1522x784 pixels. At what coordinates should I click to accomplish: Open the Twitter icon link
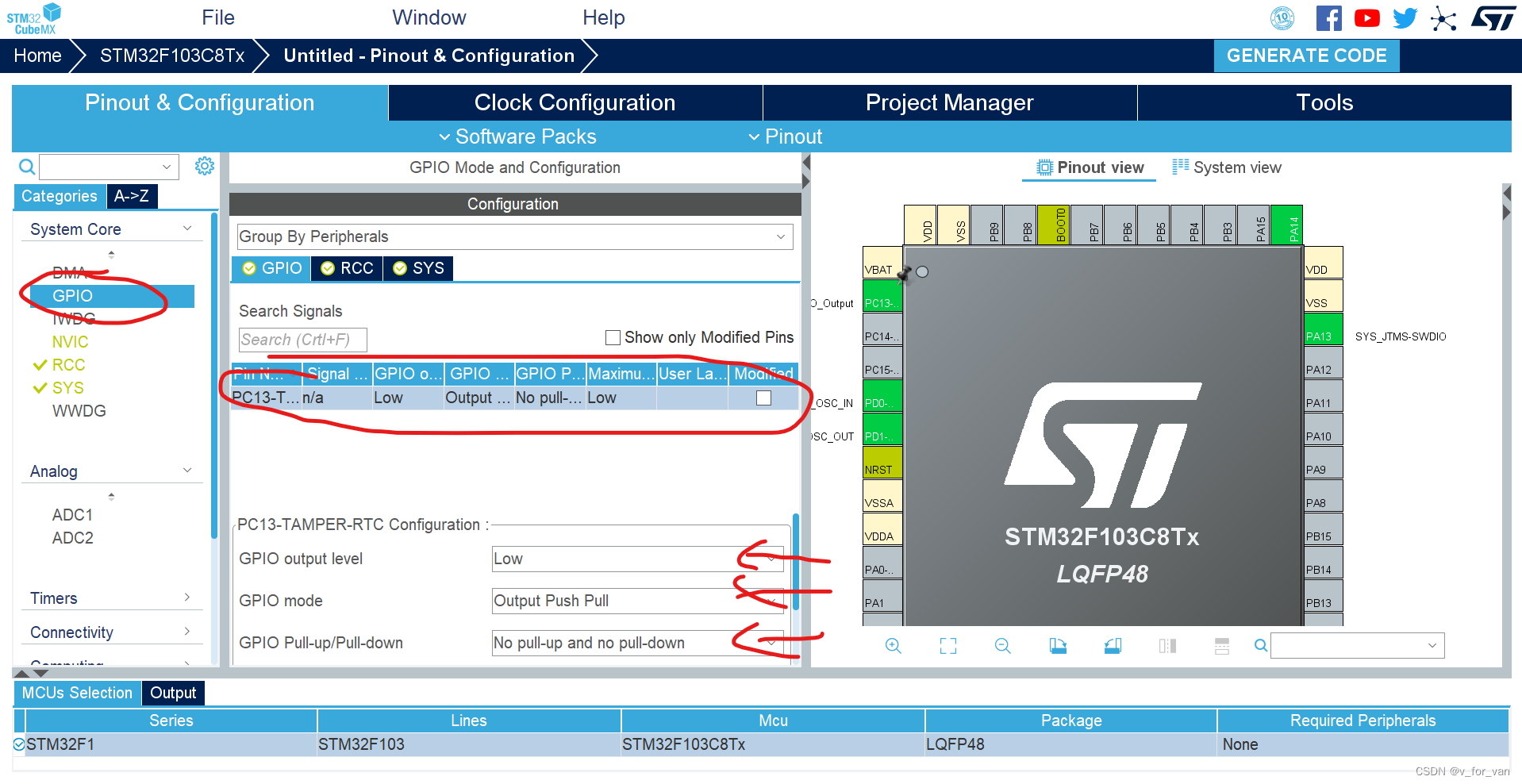tap(1405, 18)
